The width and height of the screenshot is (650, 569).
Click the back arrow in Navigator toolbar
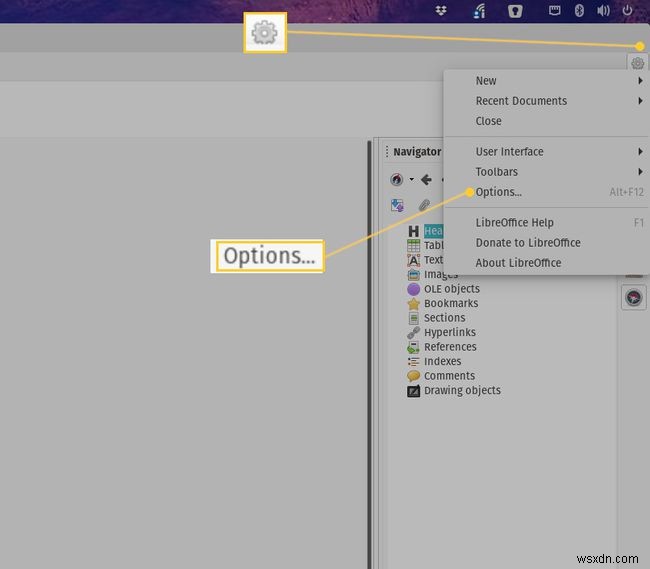426,179
